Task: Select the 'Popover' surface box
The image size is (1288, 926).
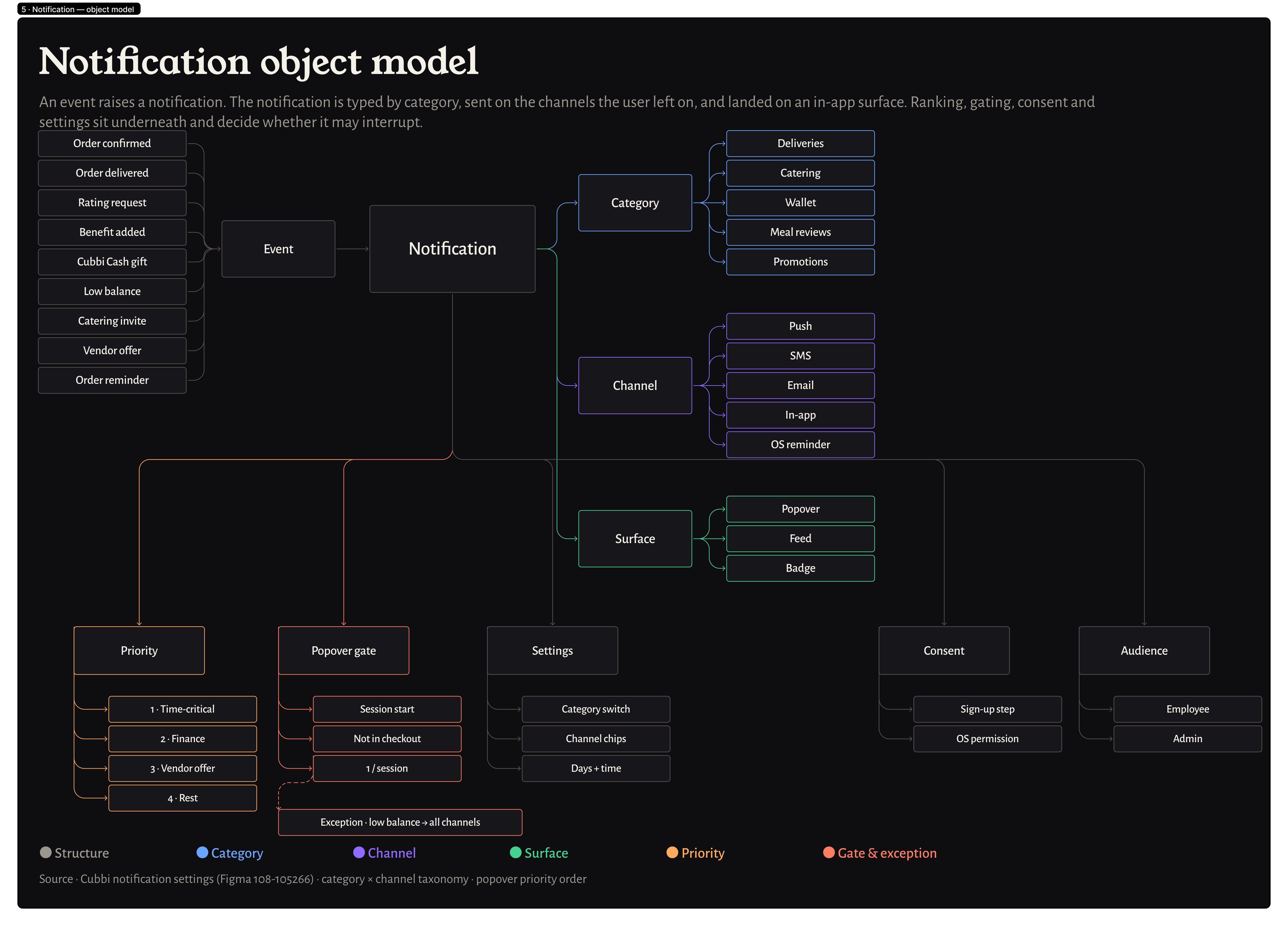Action: point(800,509)
